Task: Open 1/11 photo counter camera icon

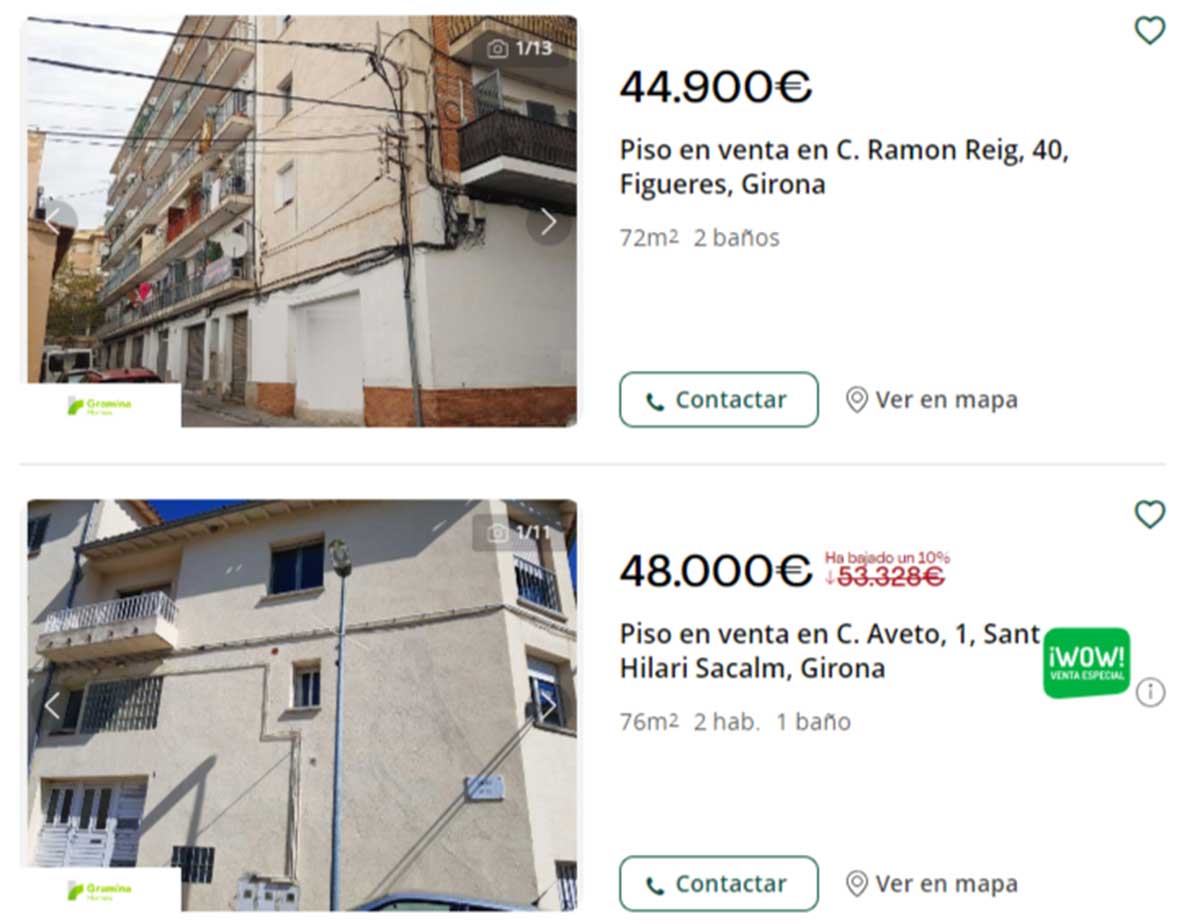Action: [497, 533]
